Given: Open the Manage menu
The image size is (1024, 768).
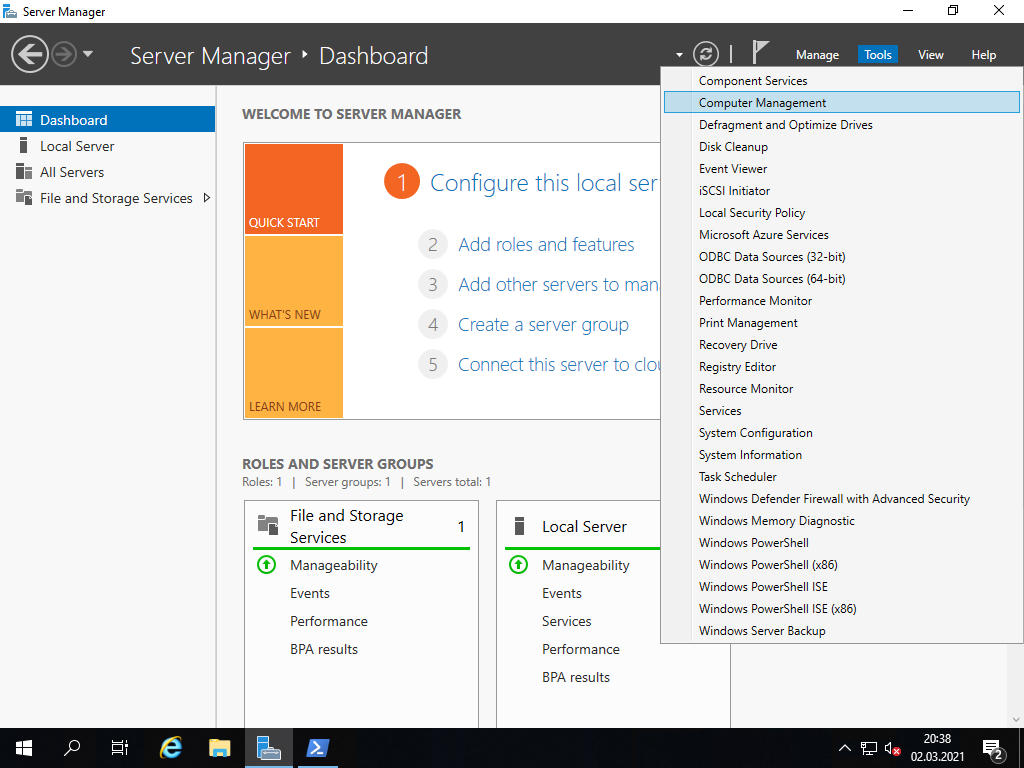Looking at the screenshot, I should (817, 55).
